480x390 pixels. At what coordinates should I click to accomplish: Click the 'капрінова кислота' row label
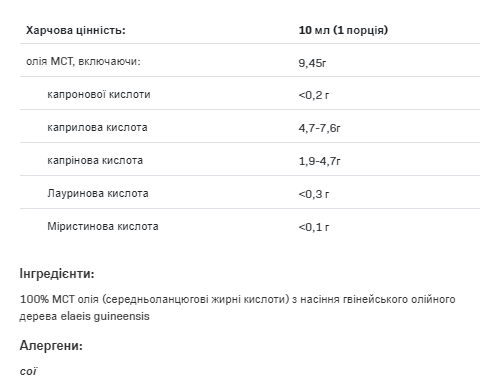[95, 161]
